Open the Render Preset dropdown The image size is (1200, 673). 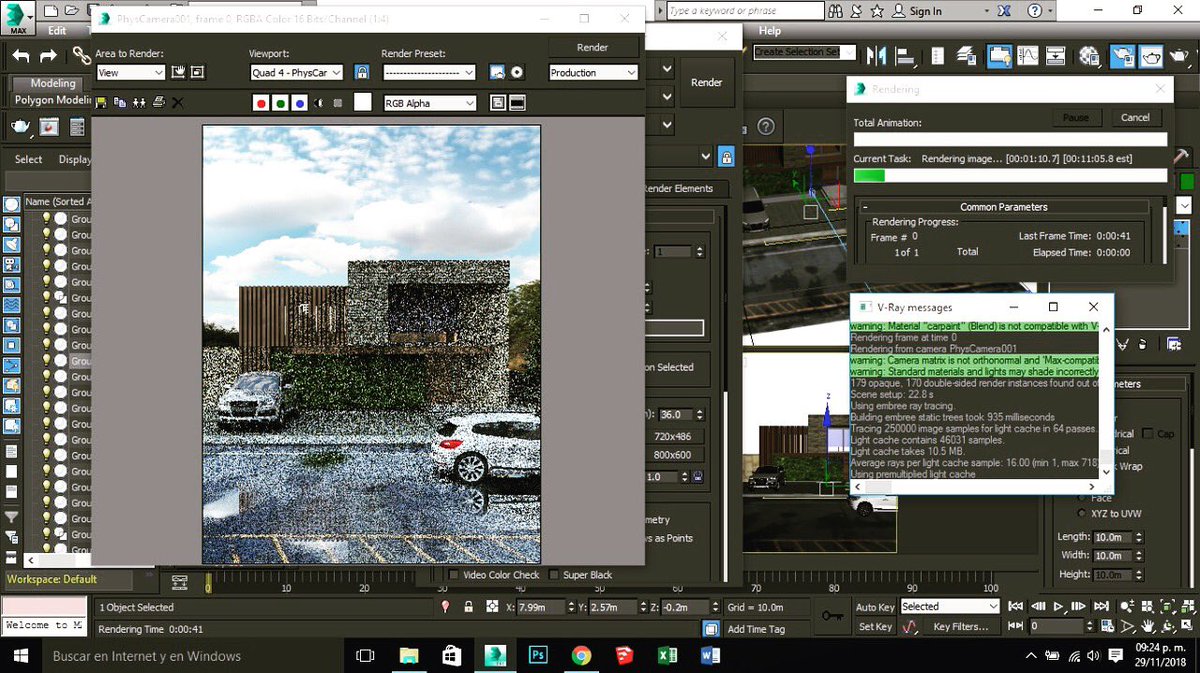[428, 73]
